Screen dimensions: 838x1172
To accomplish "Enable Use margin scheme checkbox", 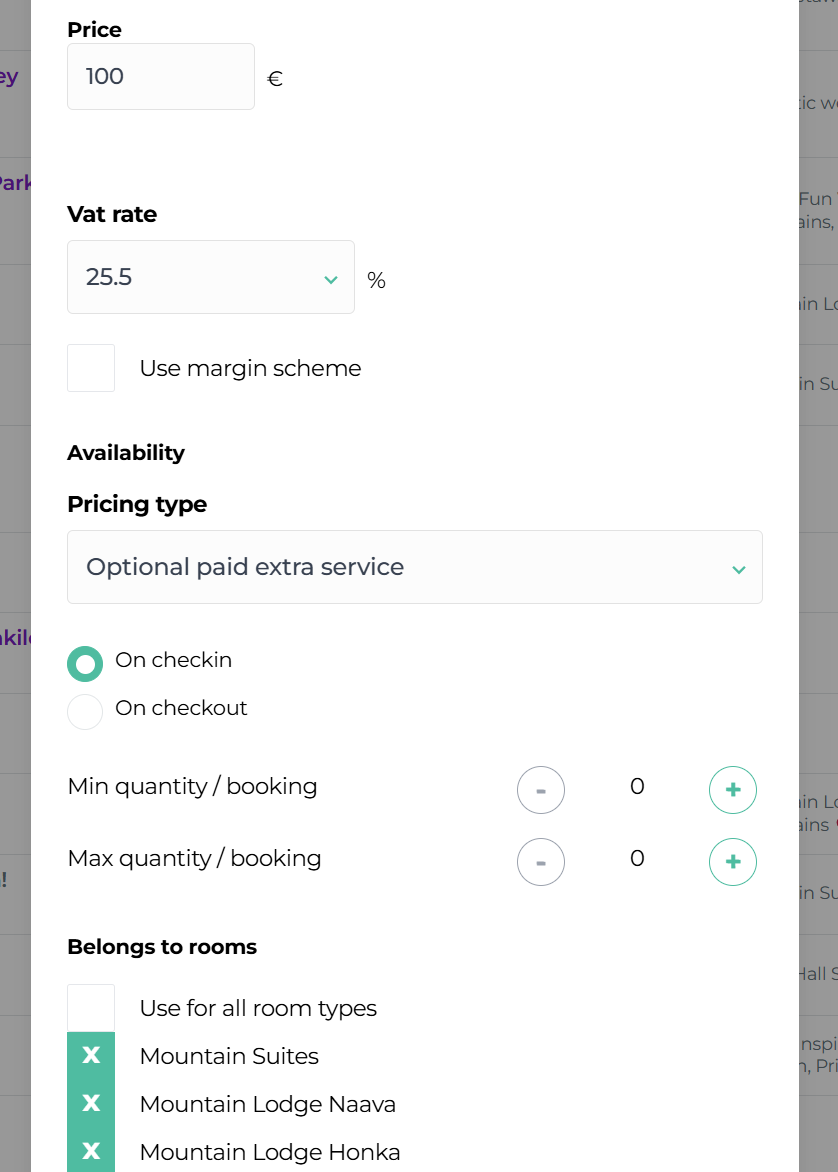I will (x=91, y=368).
